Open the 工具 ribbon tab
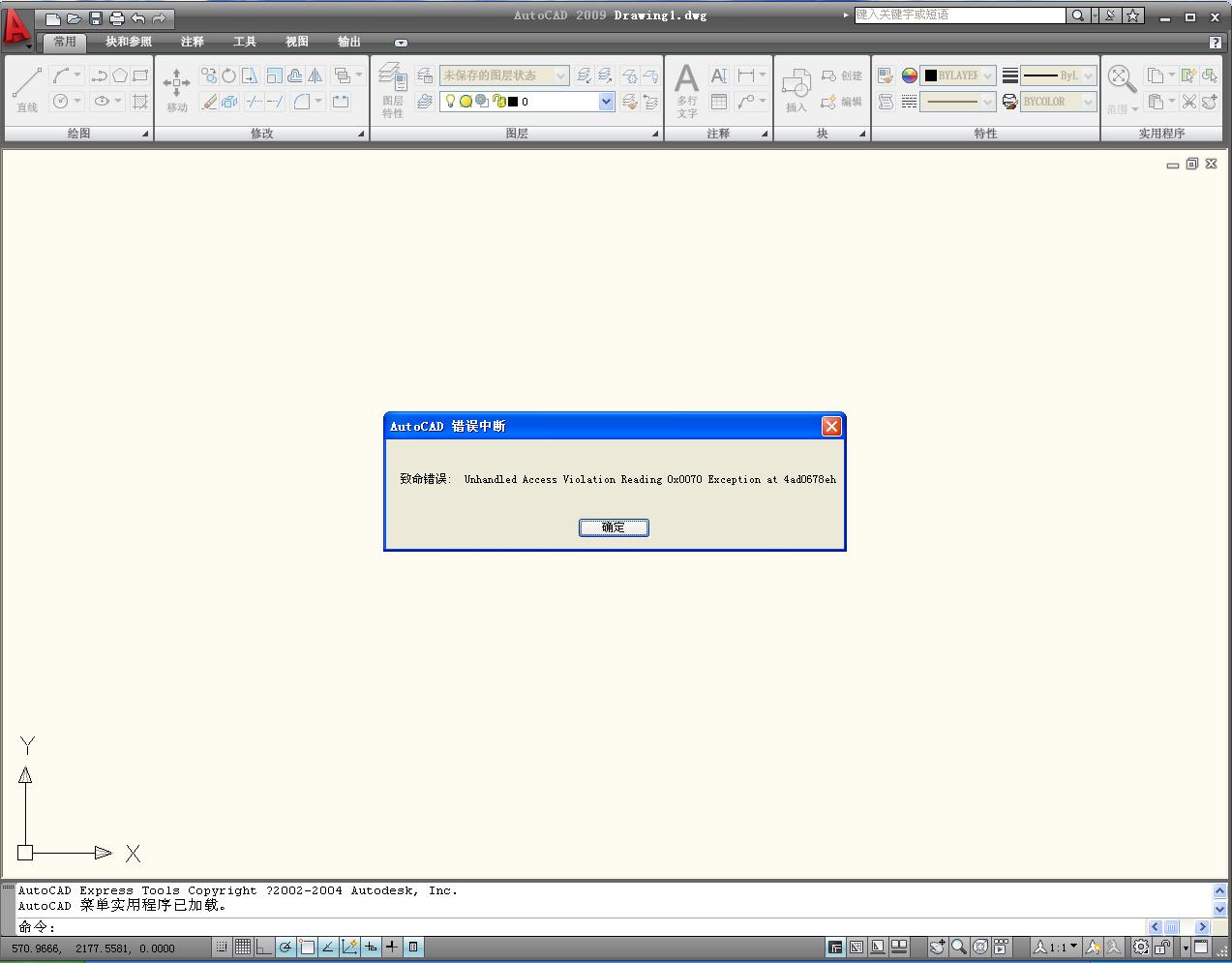Image resolution: width=1232 pixels, height=963 pixels. 245,42
